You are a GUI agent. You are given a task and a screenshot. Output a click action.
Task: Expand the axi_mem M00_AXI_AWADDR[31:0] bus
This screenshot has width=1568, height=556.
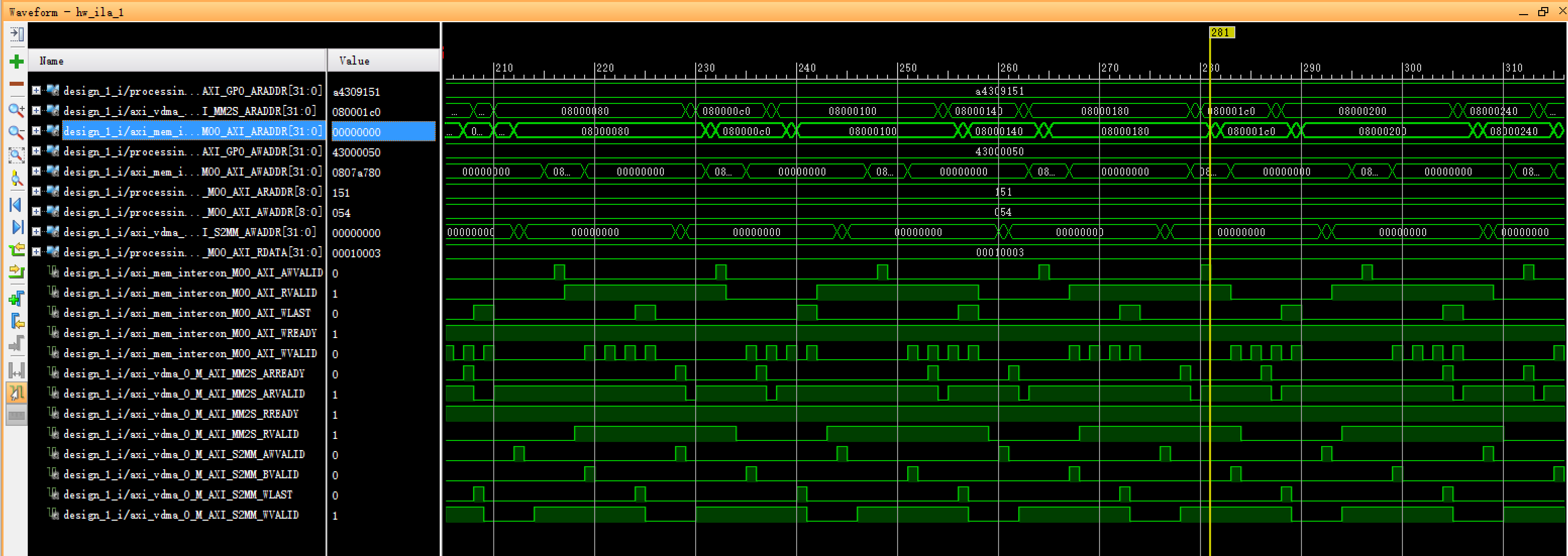coord(36,171)
